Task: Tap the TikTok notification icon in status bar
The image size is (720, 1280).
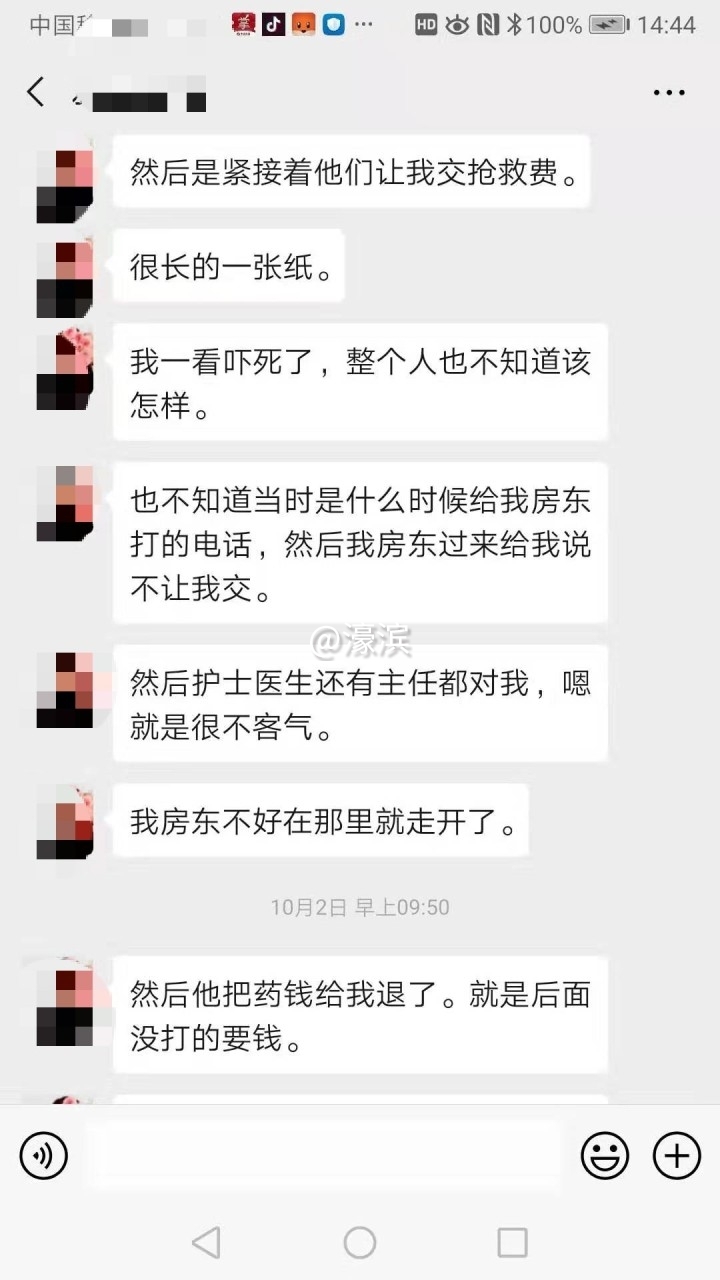Action: click(x=273, y=24)
